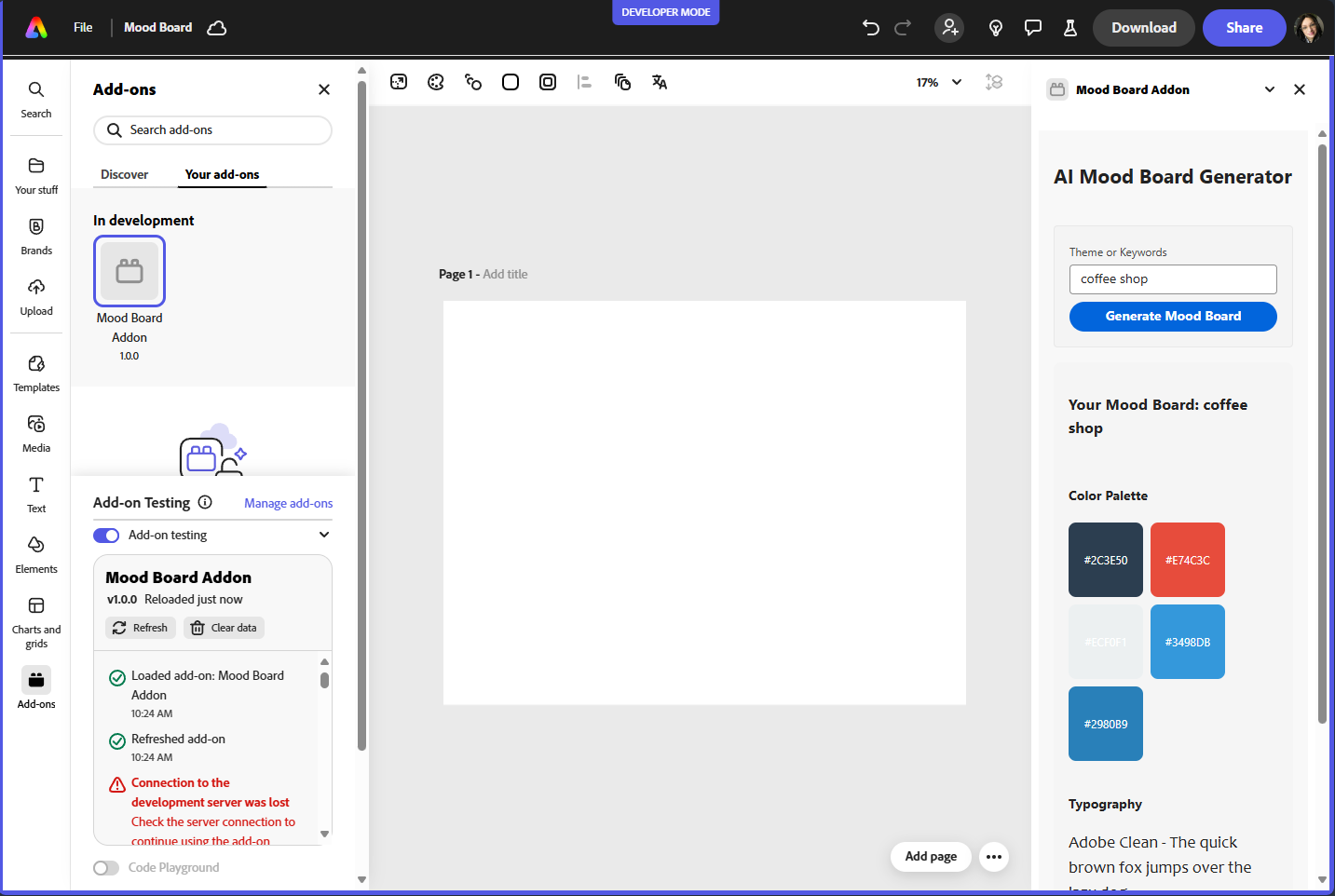
Task: Click the Clear data button
Action: tap(224, 628)
